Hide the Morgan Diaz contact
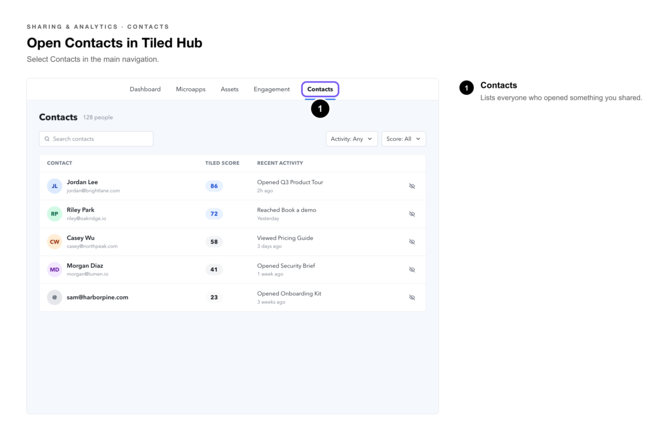670x431 pixels. 412,270
